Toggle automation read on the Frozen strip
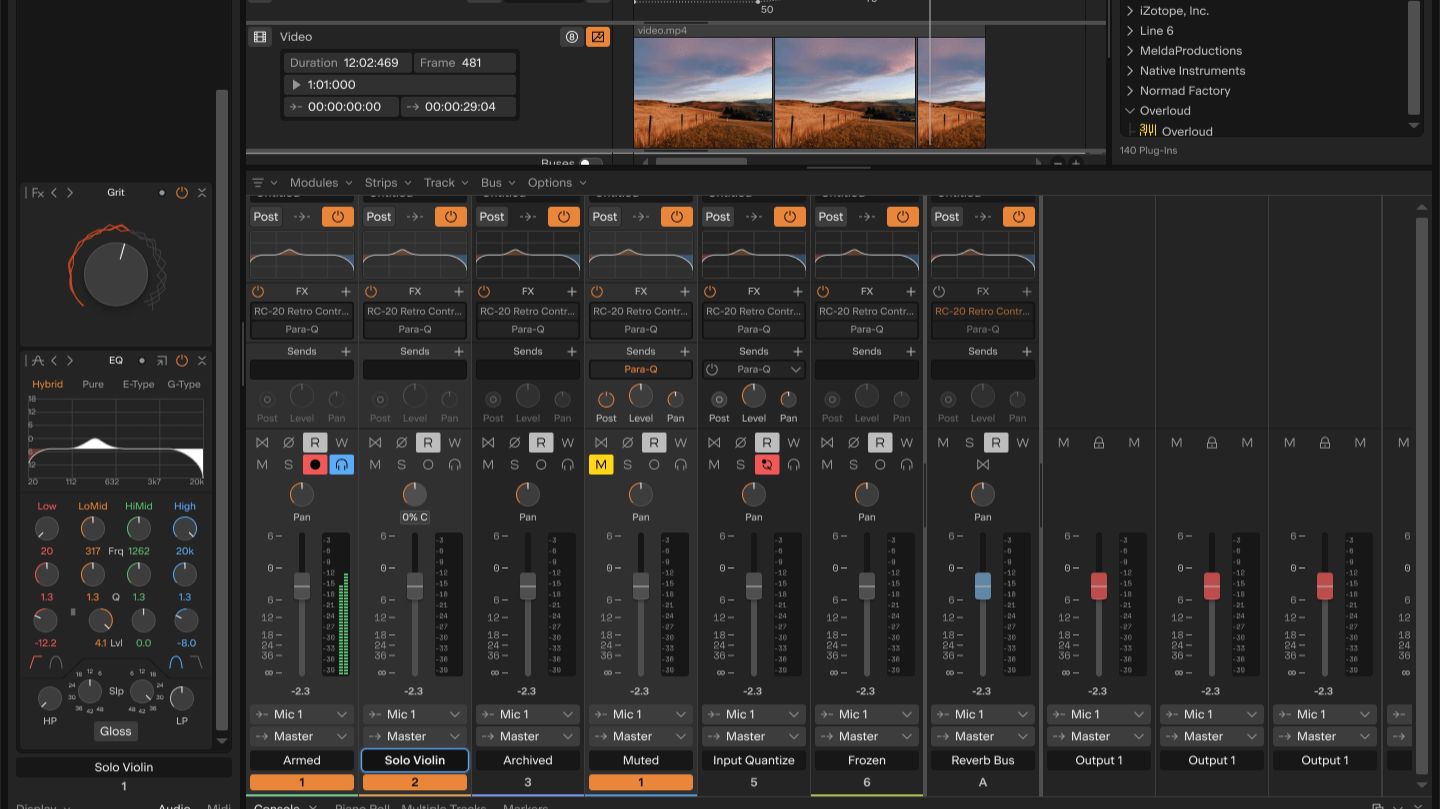 click(x=880, y=442)
